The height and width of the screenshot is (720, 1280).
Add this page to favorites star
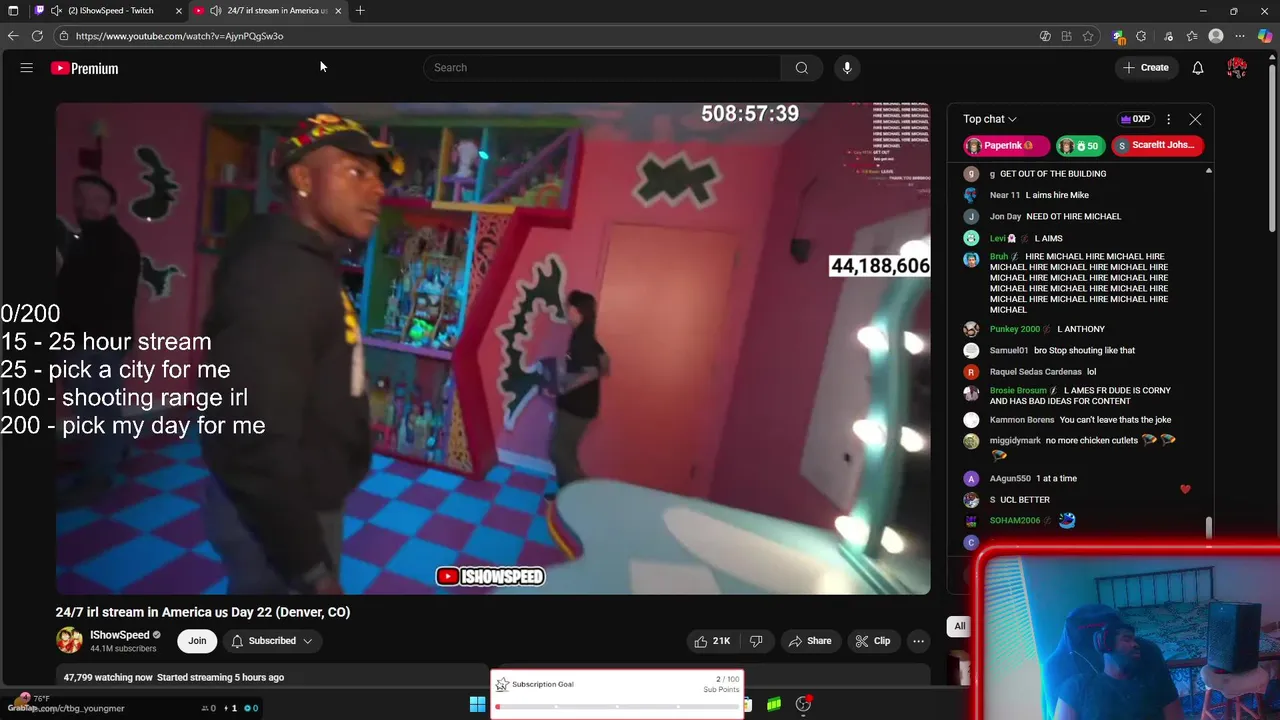tap(1088, 36)
